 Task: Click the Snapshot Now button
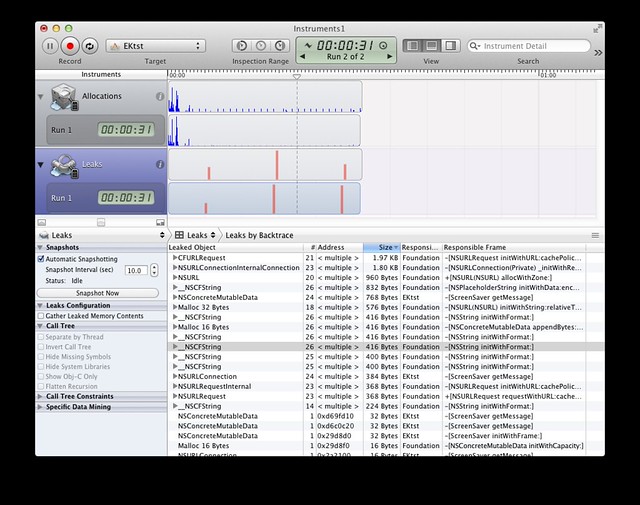tap(98, 293)
